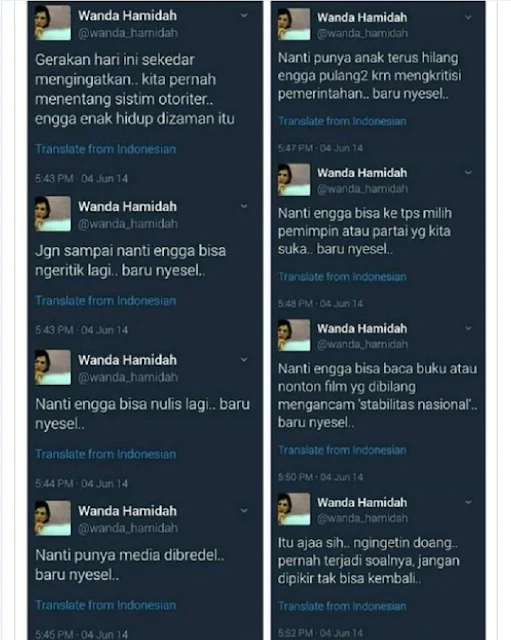Translate the 'mengkritisi pemerintahan' tweet
This screenshot has height=640, width=511.
[342, 121]
